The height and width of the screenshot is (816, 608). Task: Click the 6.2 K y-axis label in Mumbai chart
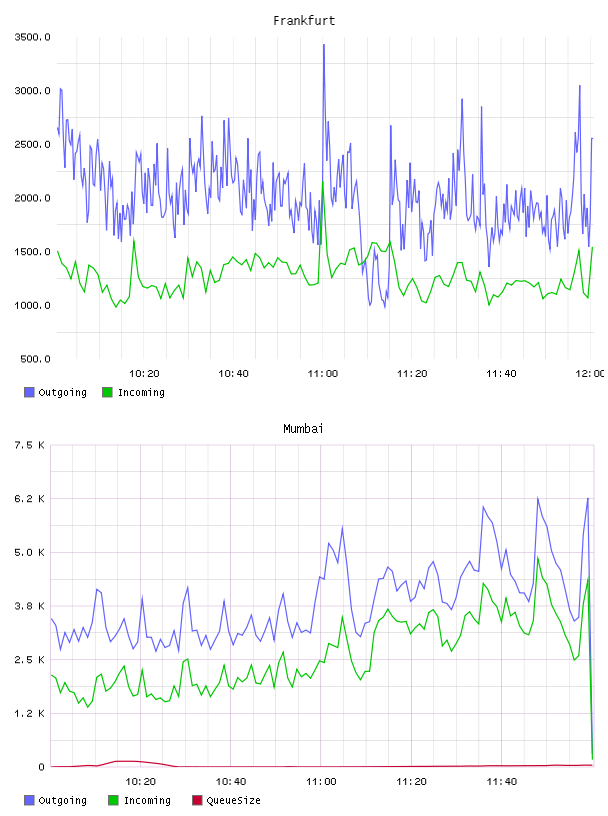click(x=30, y=499)
